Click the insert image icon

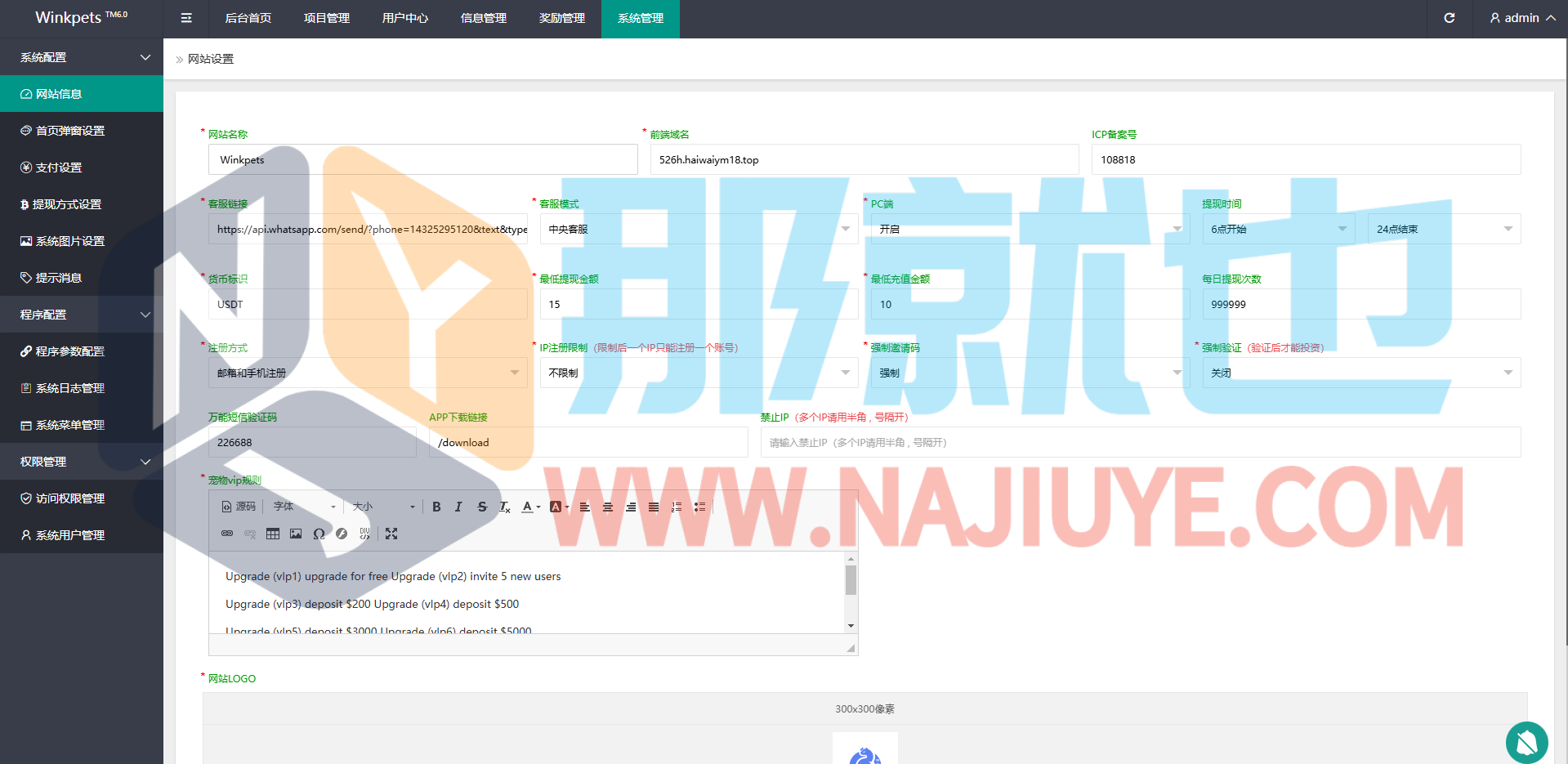[296, 534]
